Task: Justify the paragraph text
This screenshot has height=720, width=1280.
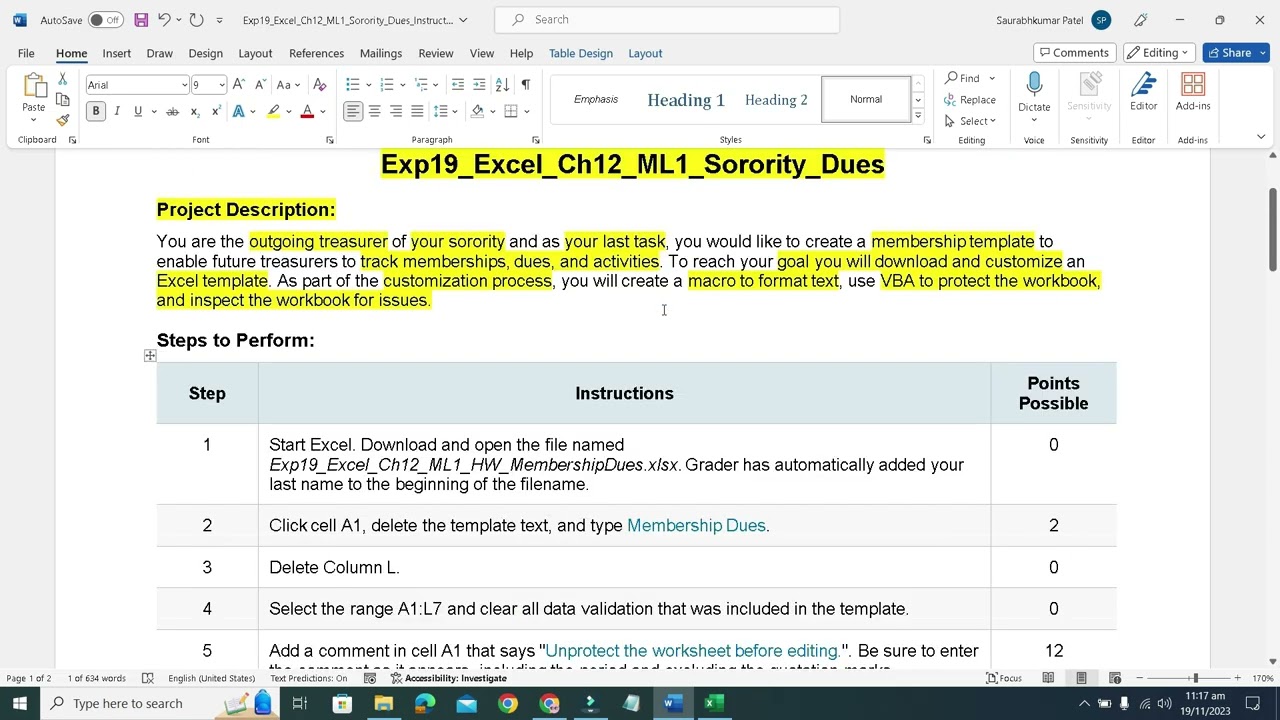Action: click(x=417, y=112)
